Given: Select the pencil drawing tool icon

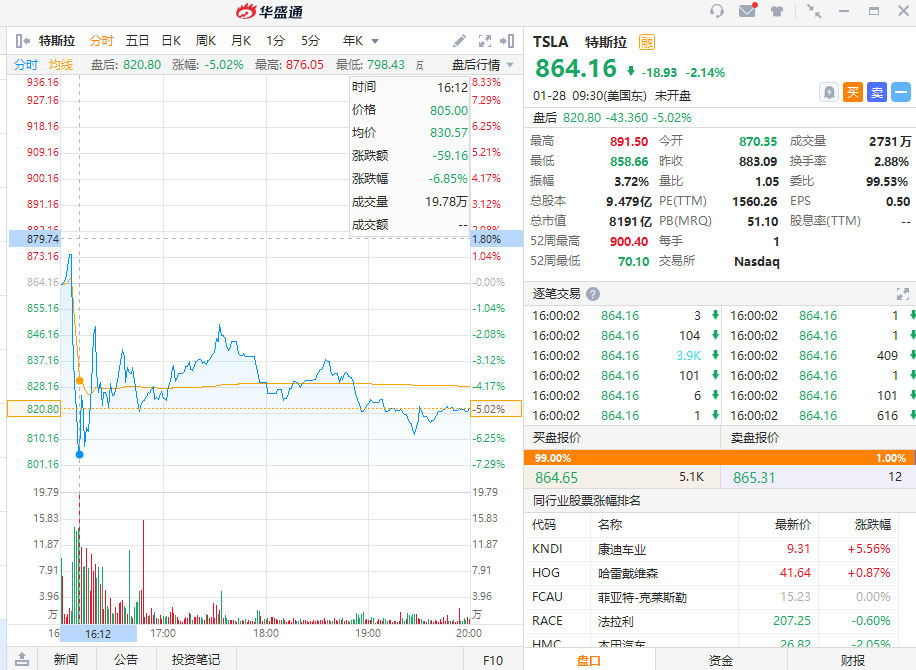Looking at the screenshot, I should tap(460, 41).
